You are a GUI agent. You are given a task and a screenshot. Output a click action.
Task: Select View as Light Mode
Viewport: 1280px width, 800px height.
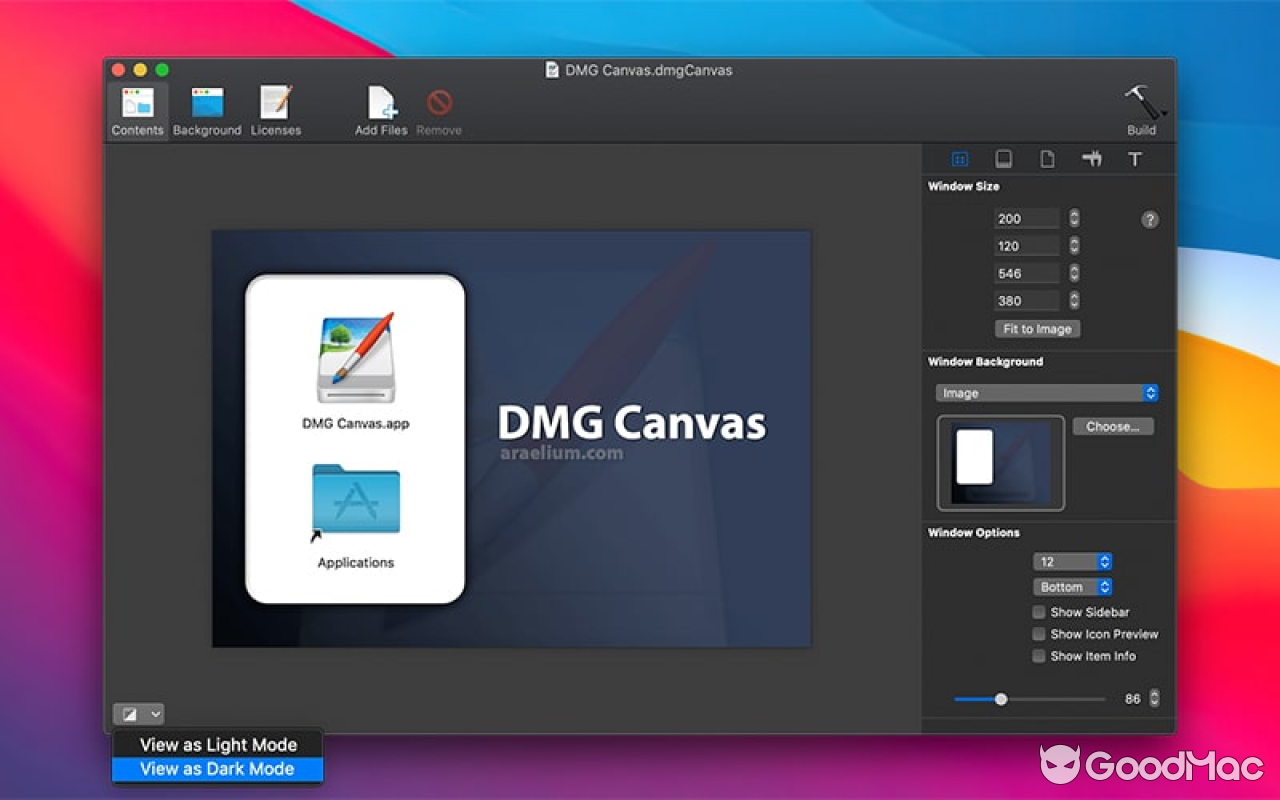(x=218, y=744)
